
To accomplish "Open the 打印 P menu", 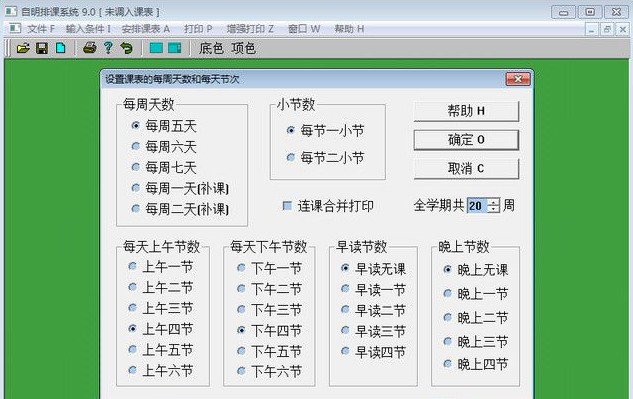I will pos(198,29).
